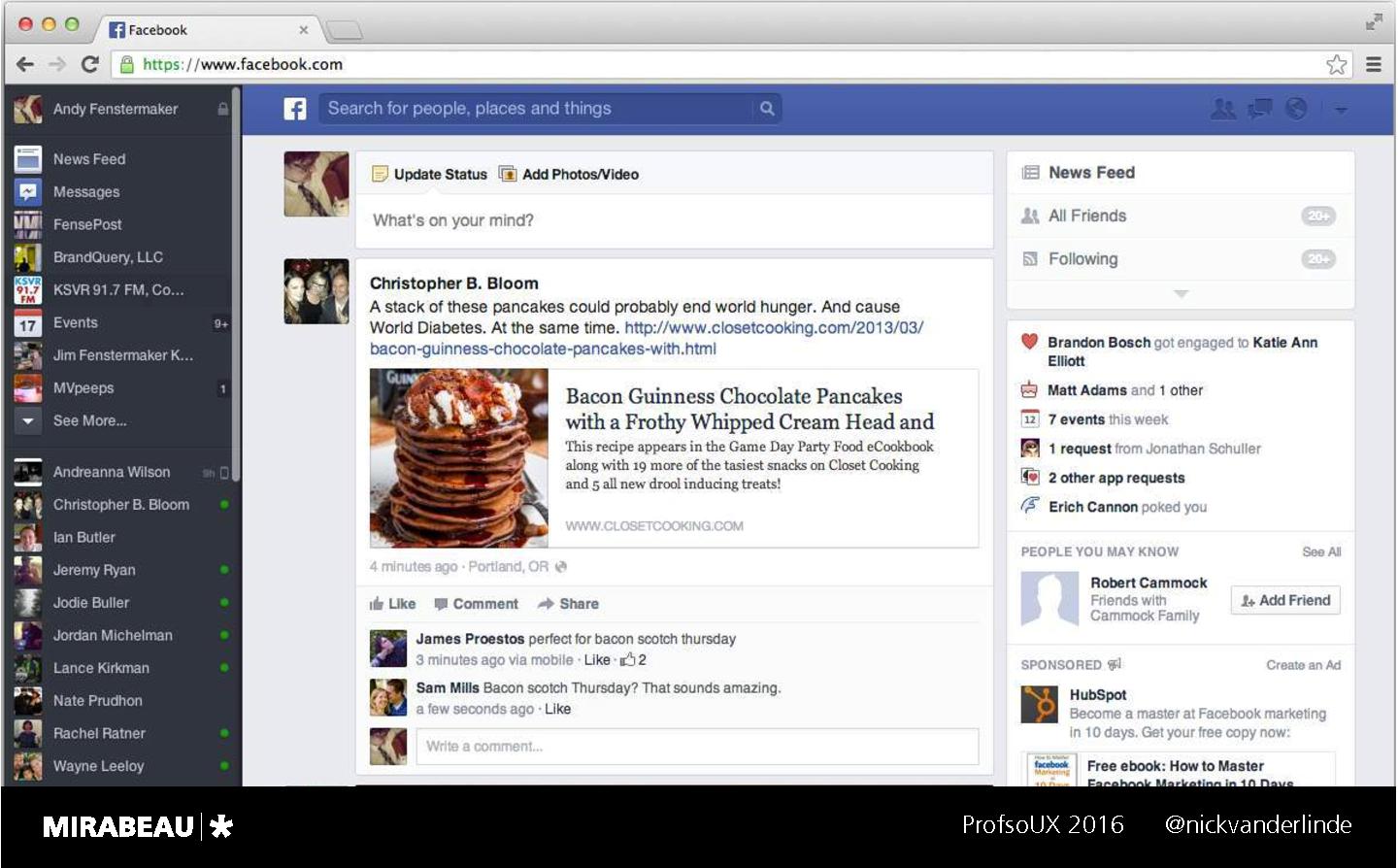The height and width of the screenshot is (868, 1398).
Task: Go back with the browser back arrow
Action: (x=25, y=64)
